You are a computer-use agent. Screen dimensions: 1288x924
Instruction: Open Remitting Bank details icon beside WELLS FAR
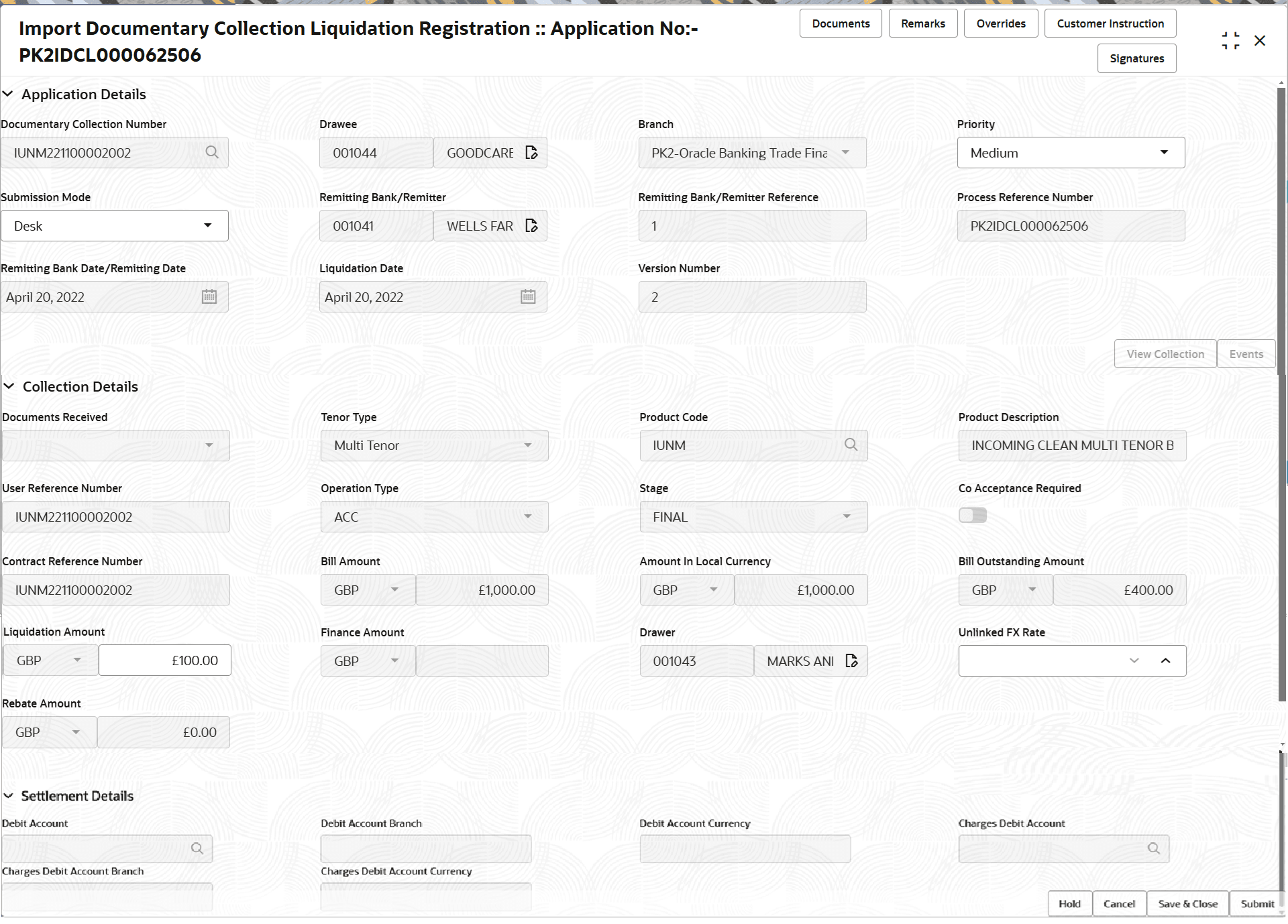pyautogui.click(x=531, y=225)
